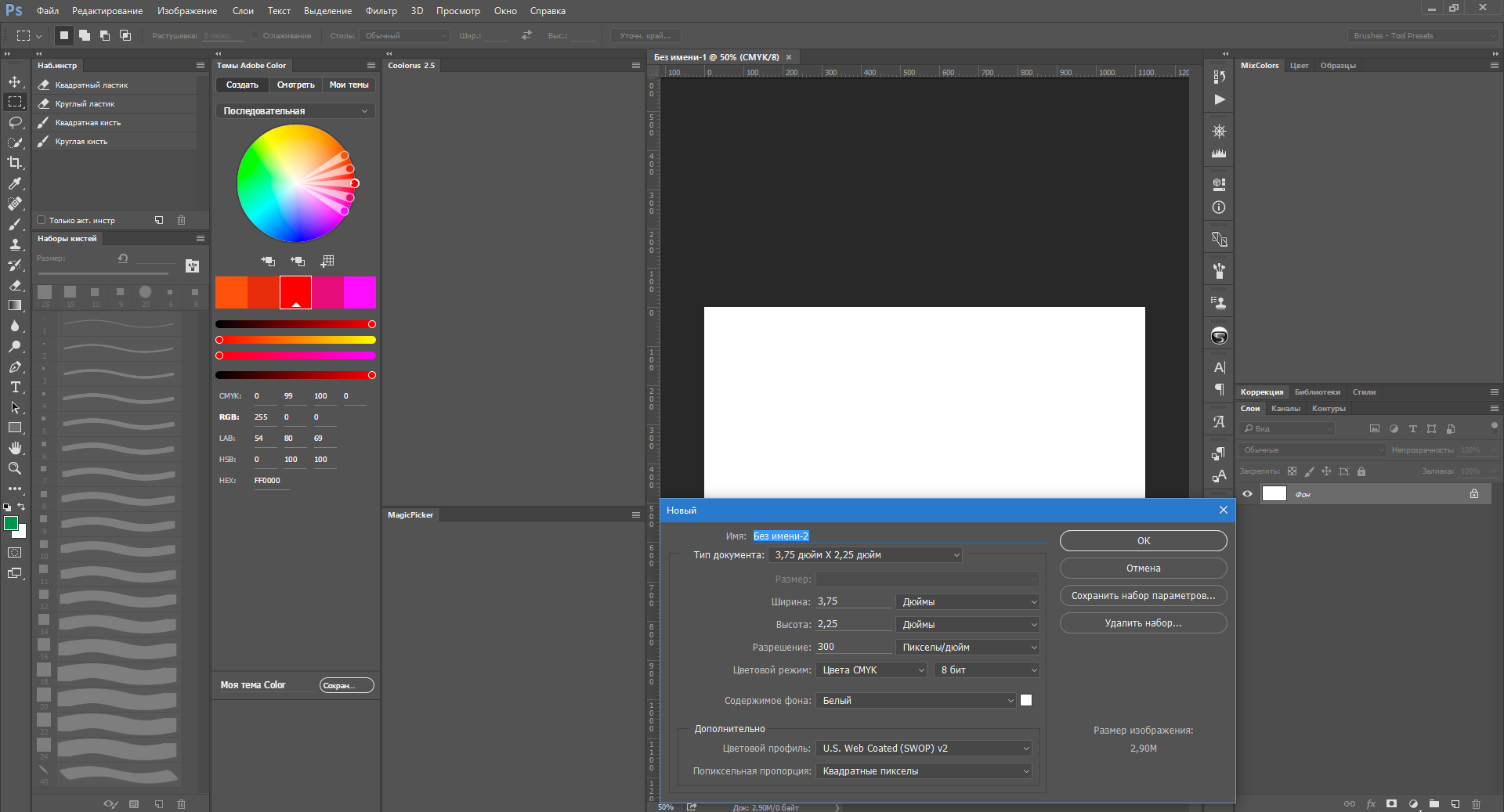Select the magenta theme color swatch
This screenshot has width=1504, height=812.
(x=360, y=292)
